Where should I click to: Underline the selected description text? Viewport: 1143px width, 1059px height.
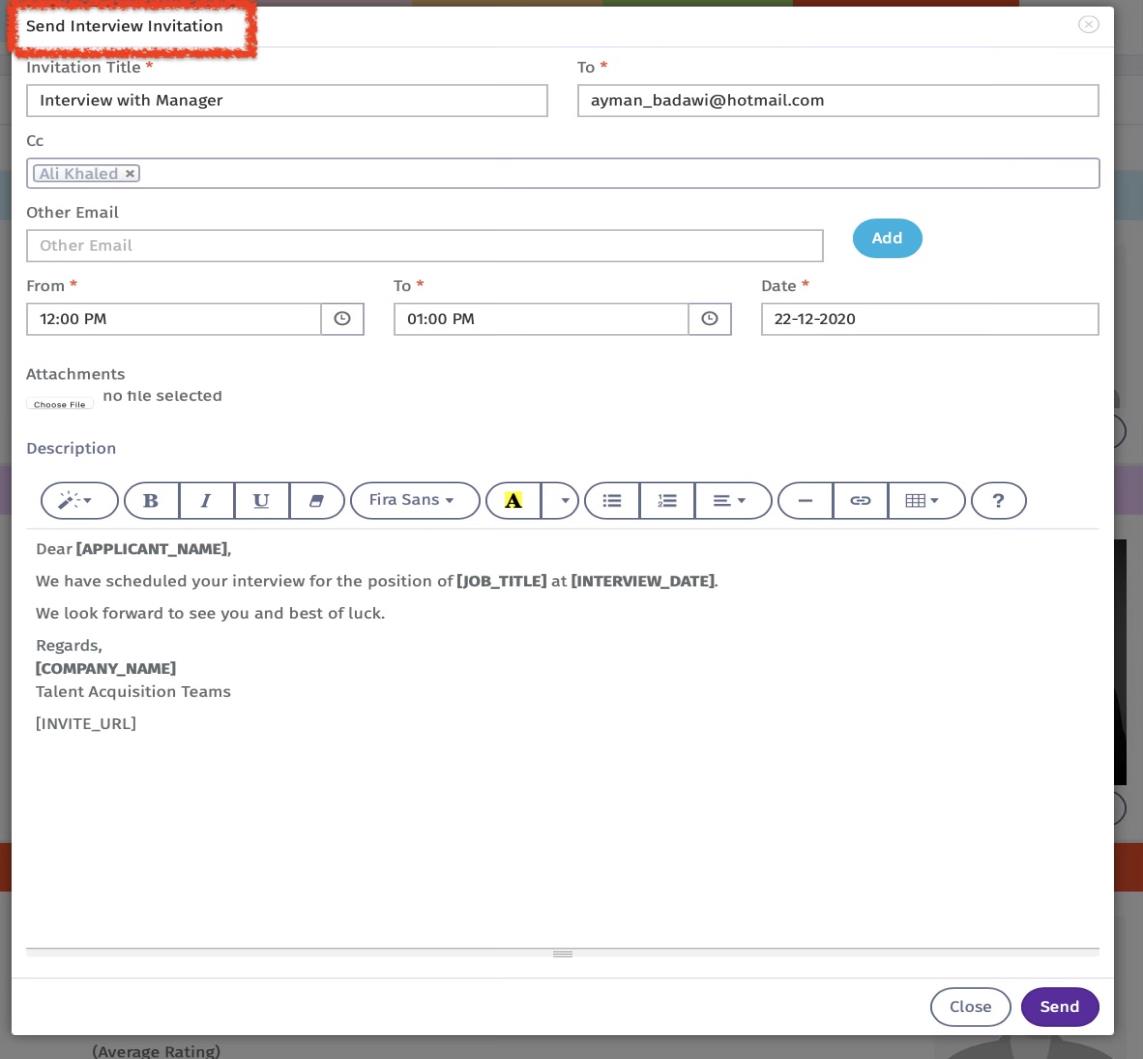pos(261,501)
